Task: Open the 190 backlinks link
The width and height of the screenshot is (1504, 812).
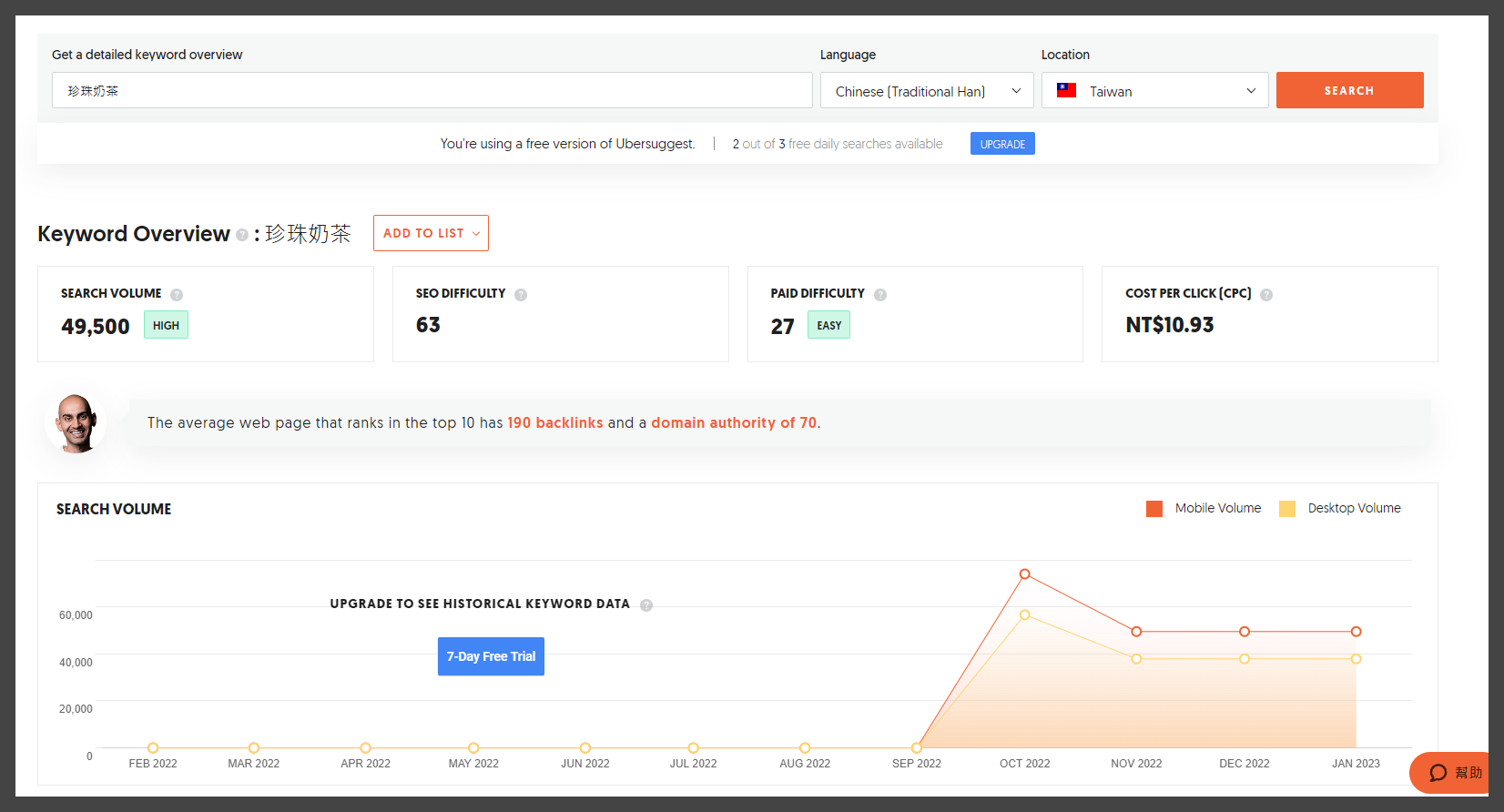Action: (x=554, y=423)
